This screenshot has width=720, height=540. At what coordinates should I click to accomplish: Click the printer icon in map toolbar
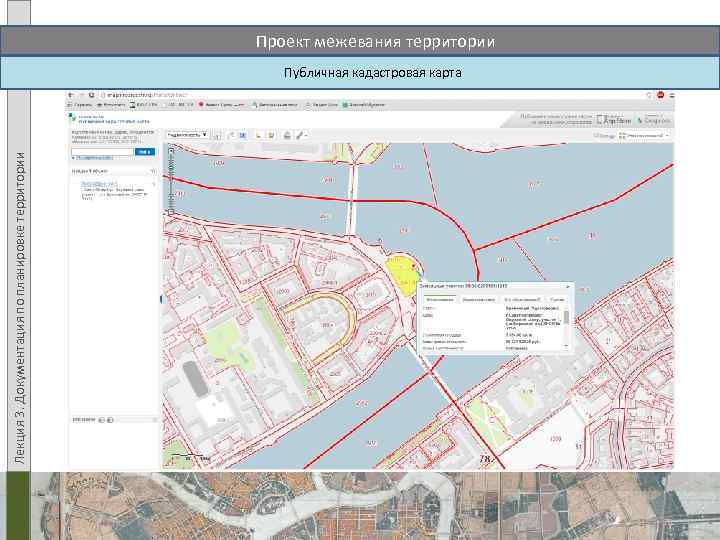coord(287,135)
